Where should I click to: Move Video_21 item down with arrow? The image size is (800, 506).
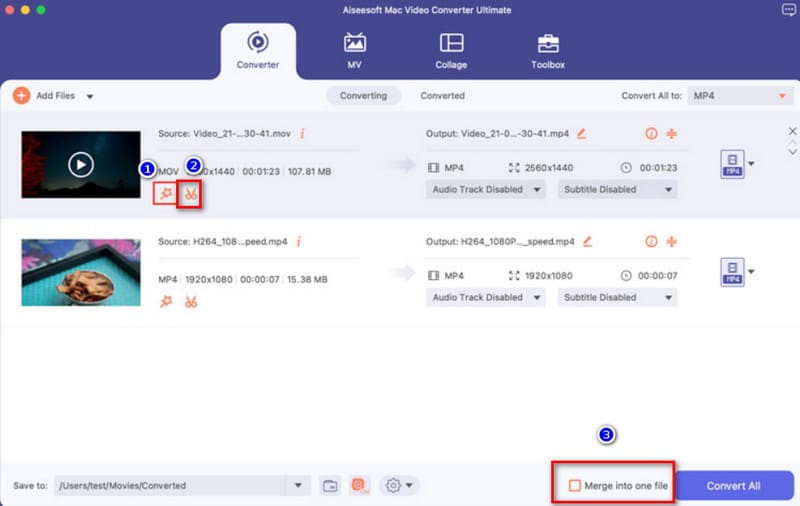(792, 151)
